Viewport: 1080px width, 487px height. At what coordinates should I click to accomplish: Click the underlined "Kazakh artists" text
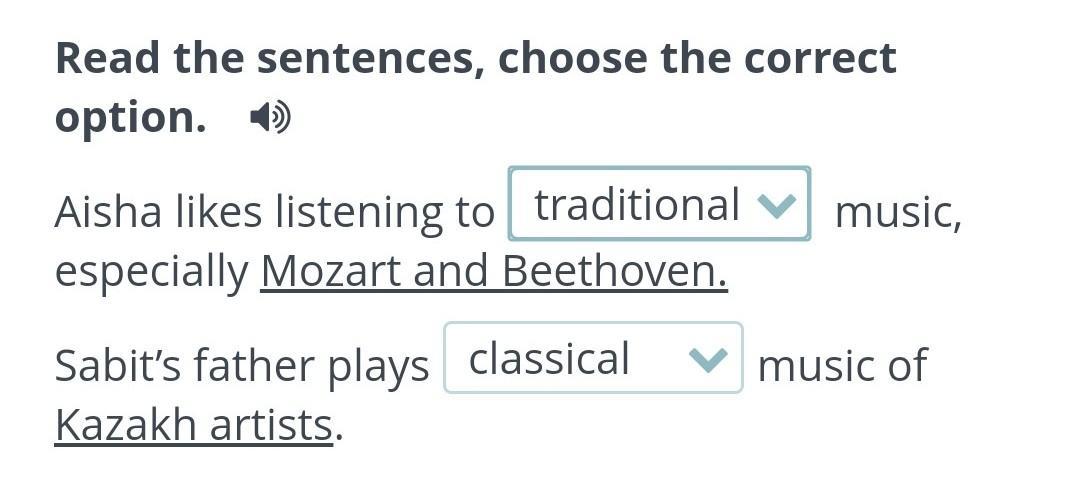coord(194,425)
